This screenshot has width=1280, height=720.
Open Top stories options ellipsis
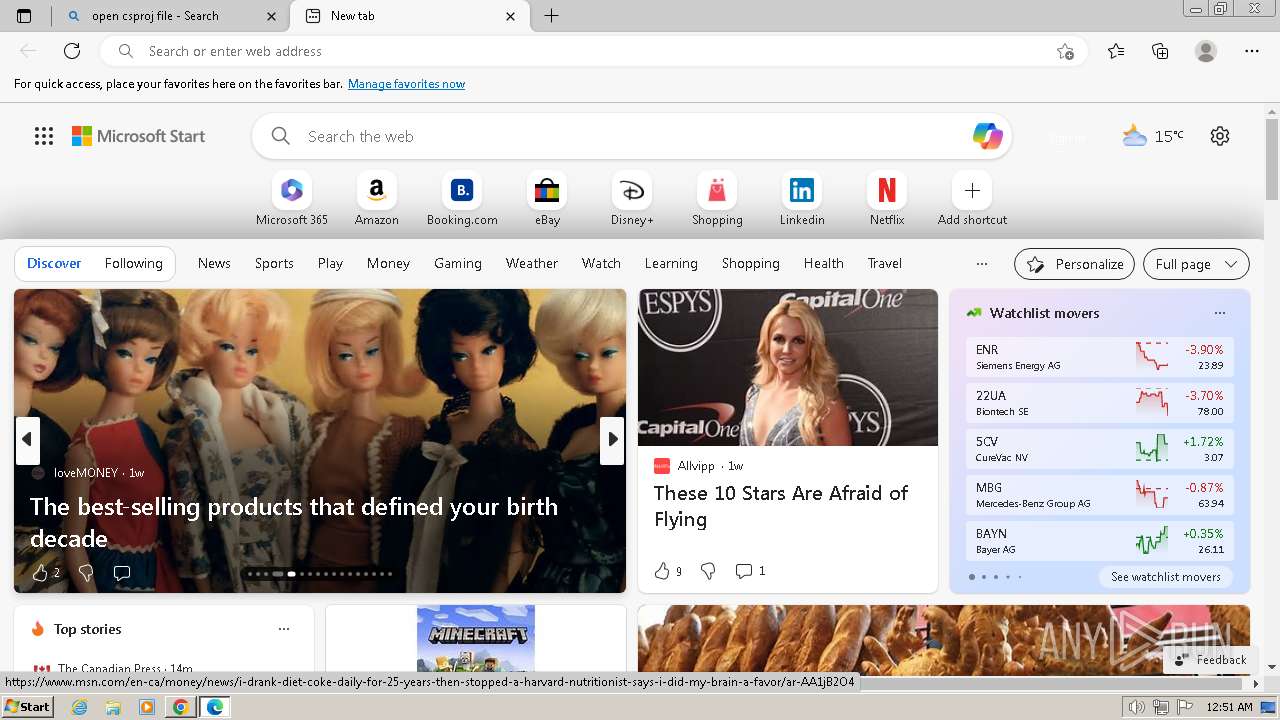click(x=284, y=629)
